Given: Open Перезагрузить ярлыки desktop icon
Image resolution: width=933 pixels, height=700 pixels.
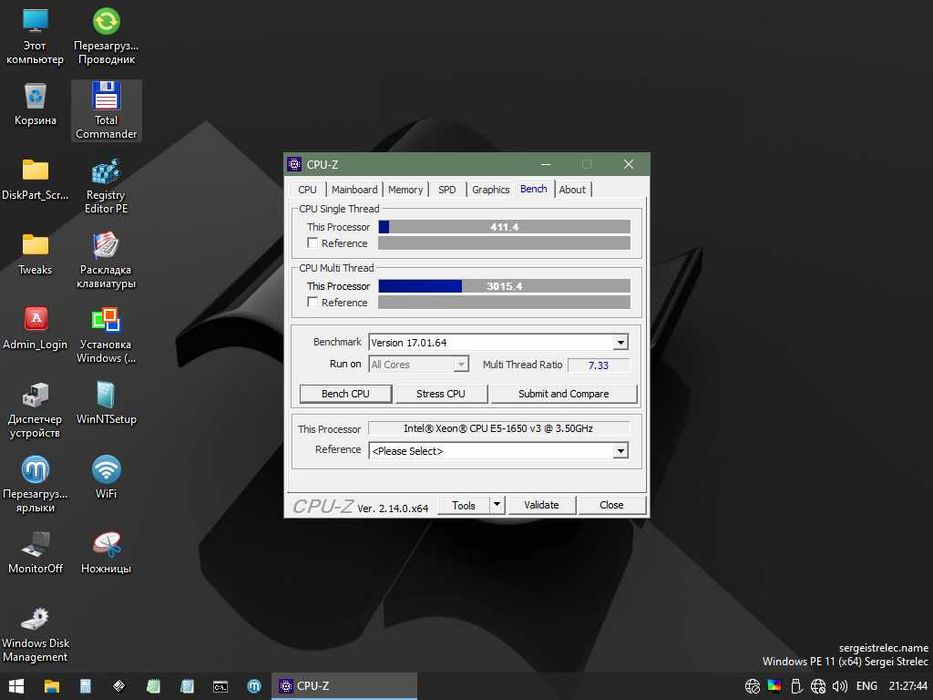Looking at the screenshot, I should [35, 485].
